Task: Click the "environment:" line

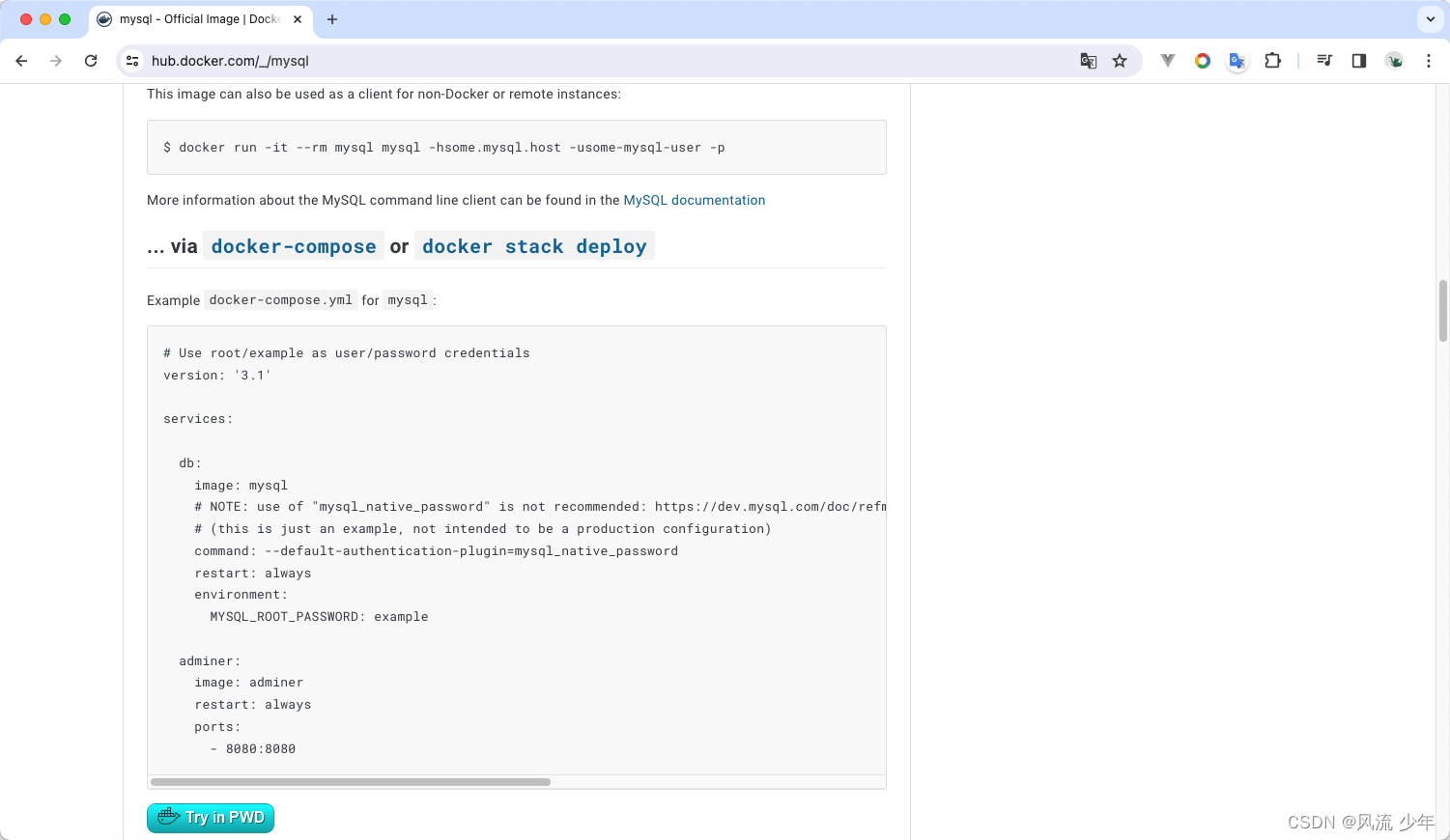Action: (242, 595)
